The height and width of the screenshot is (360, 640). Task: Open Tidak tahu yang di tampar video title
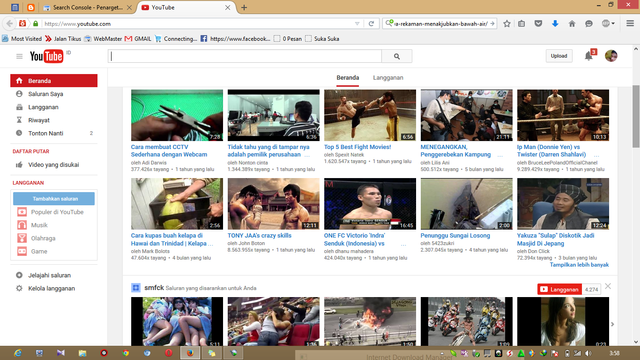[268, 151]
